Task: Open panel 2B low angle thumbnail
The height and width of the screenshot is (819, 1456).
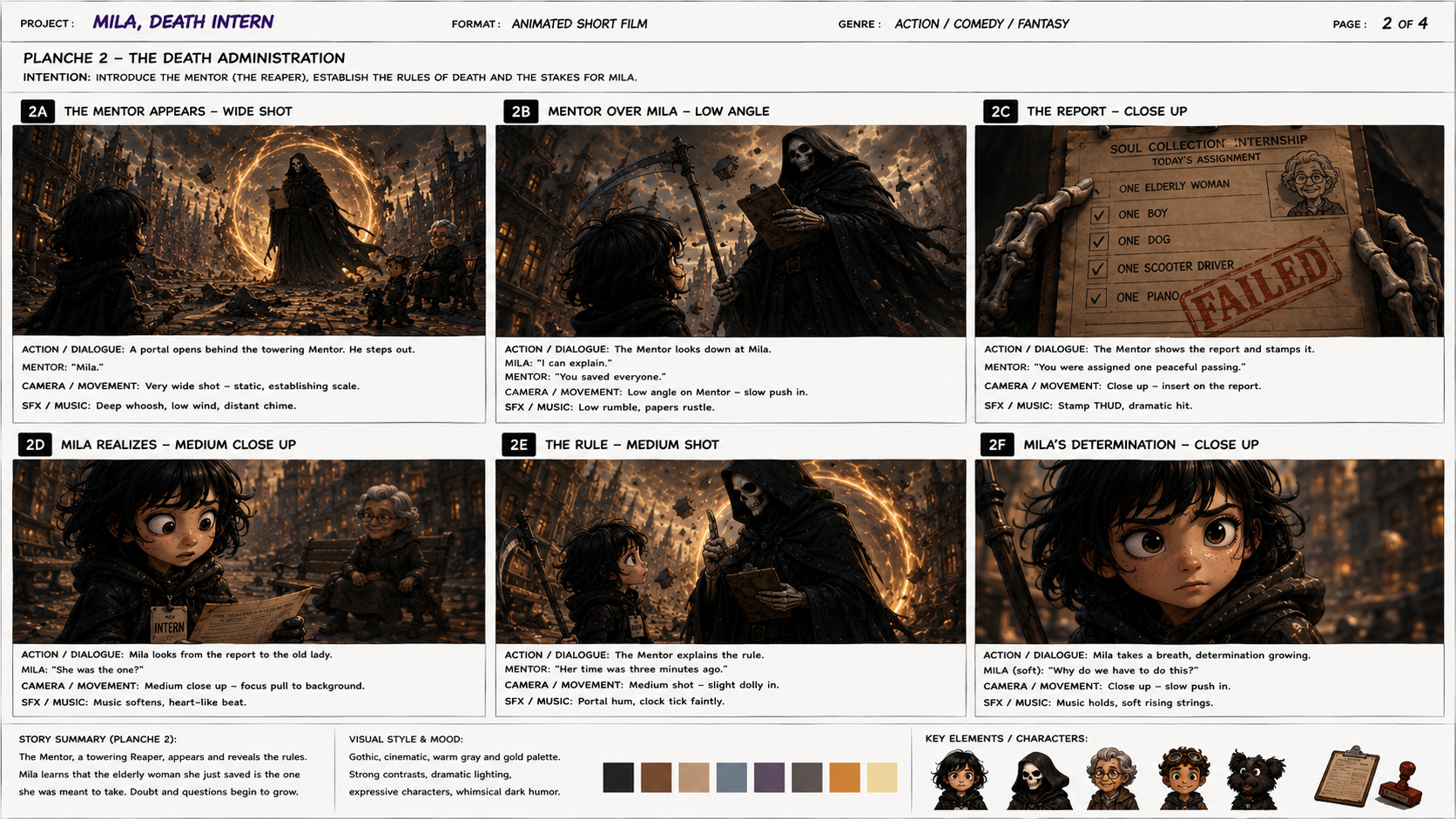Action: [x=731, y=231]
